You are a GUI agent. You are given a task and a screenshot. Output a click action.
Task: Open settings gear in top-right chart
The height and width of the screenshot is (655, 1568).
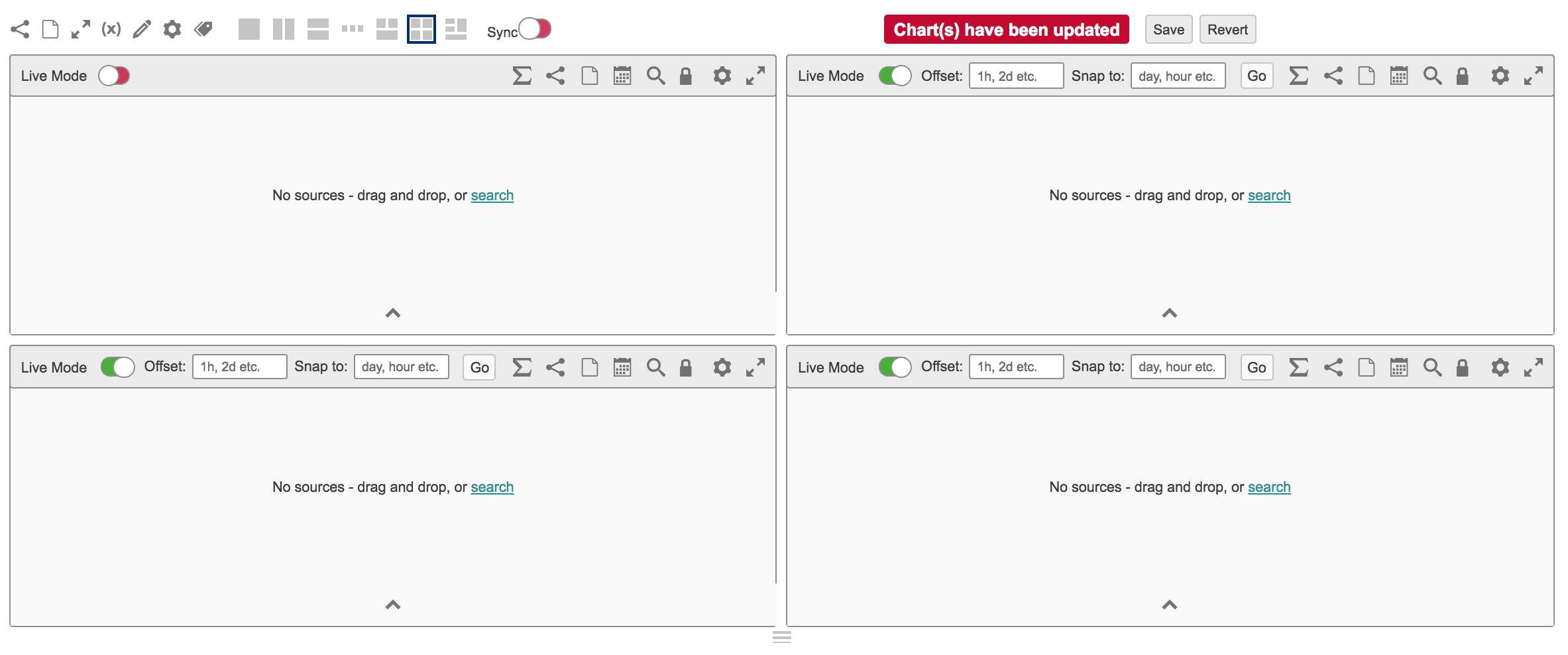point(1500,76)
